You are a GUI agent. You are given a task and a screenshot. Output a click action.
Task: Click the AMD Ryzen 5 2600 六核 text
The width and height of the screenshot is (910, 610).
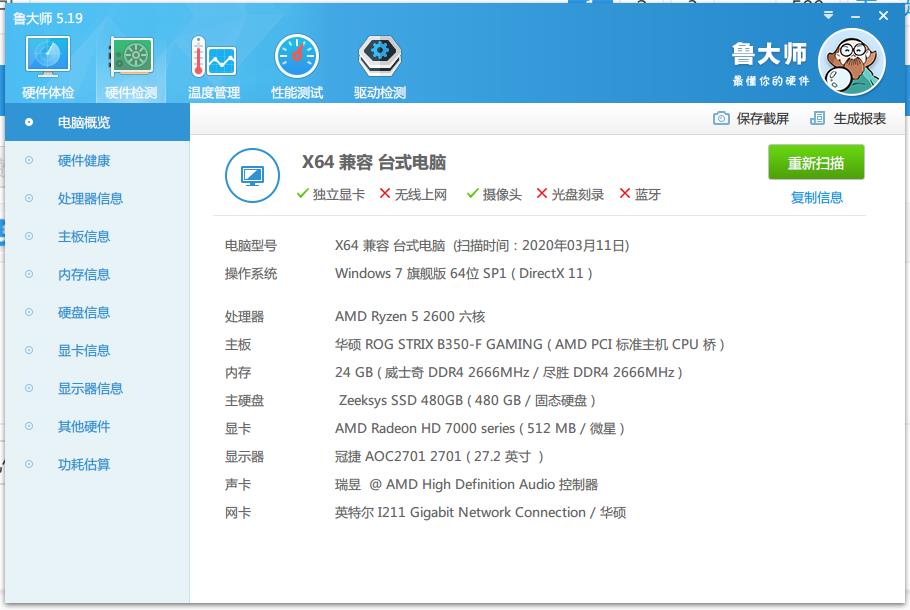point(410,316)
